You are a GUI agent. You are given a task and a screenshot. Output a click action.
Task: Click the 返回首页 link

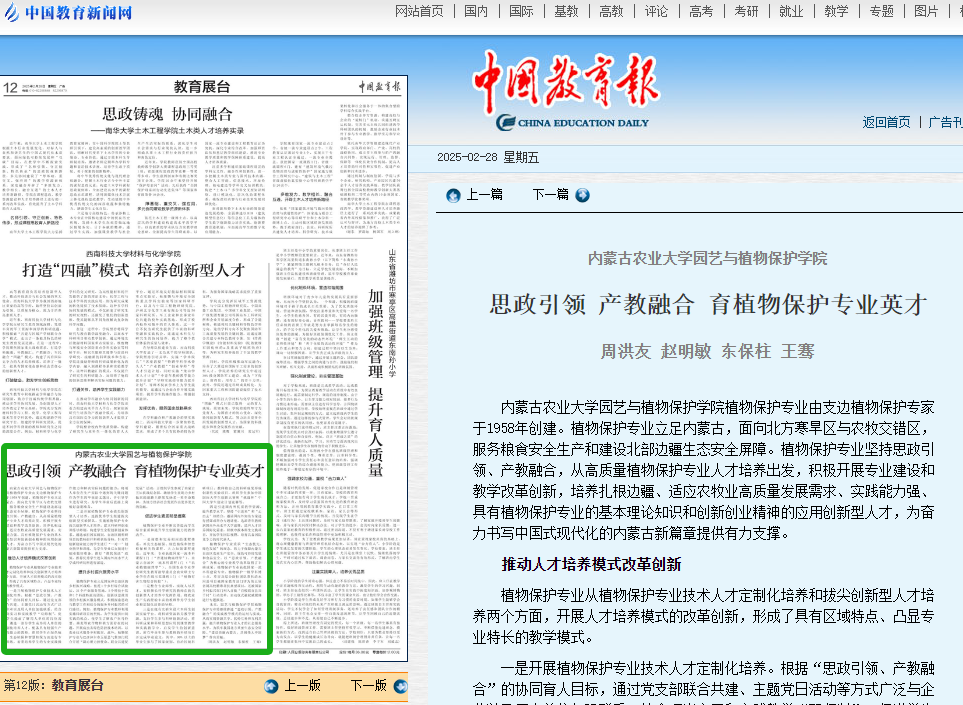(886, 122)
